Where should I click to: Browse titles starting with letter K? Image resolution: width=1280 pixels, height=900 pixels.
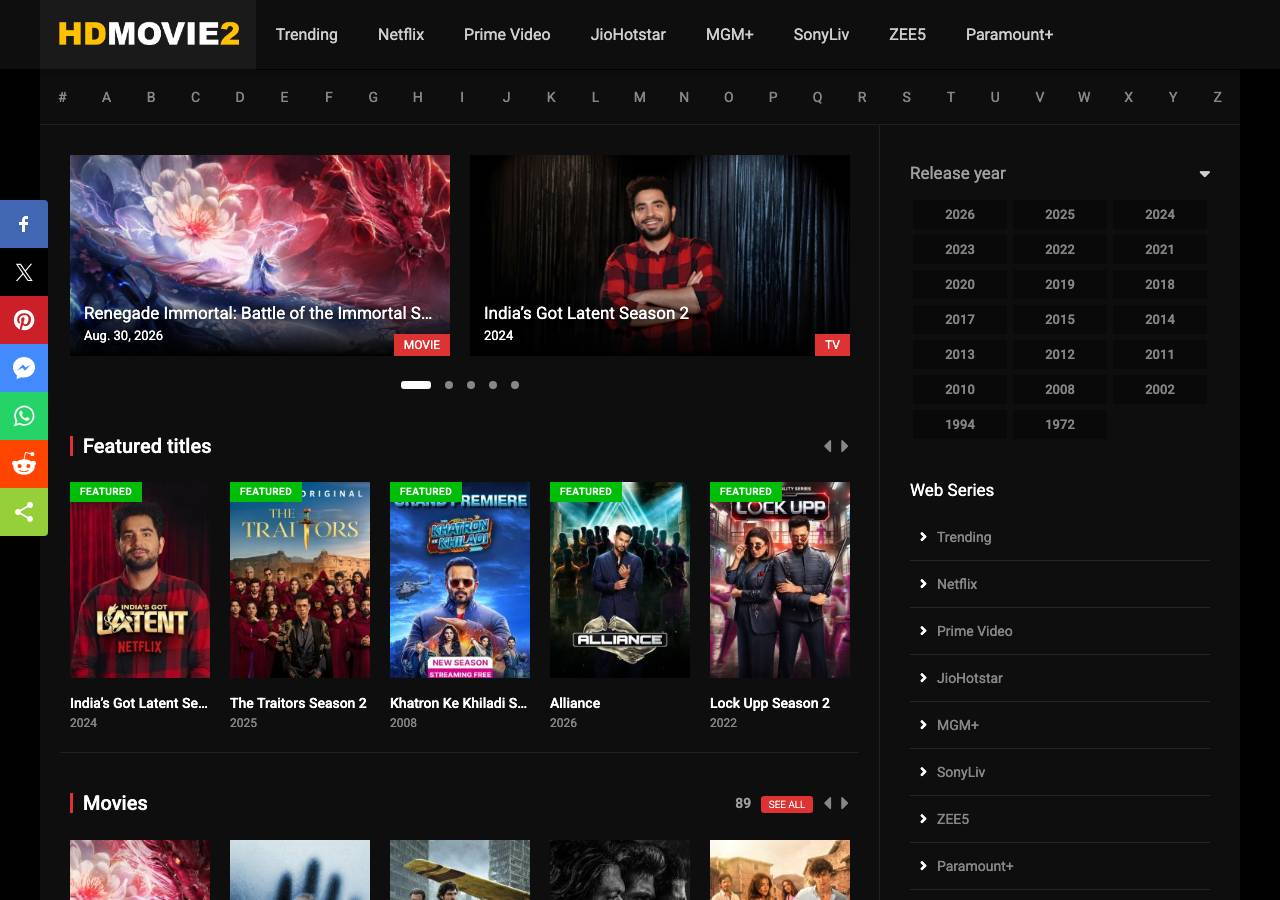(551, 97)
